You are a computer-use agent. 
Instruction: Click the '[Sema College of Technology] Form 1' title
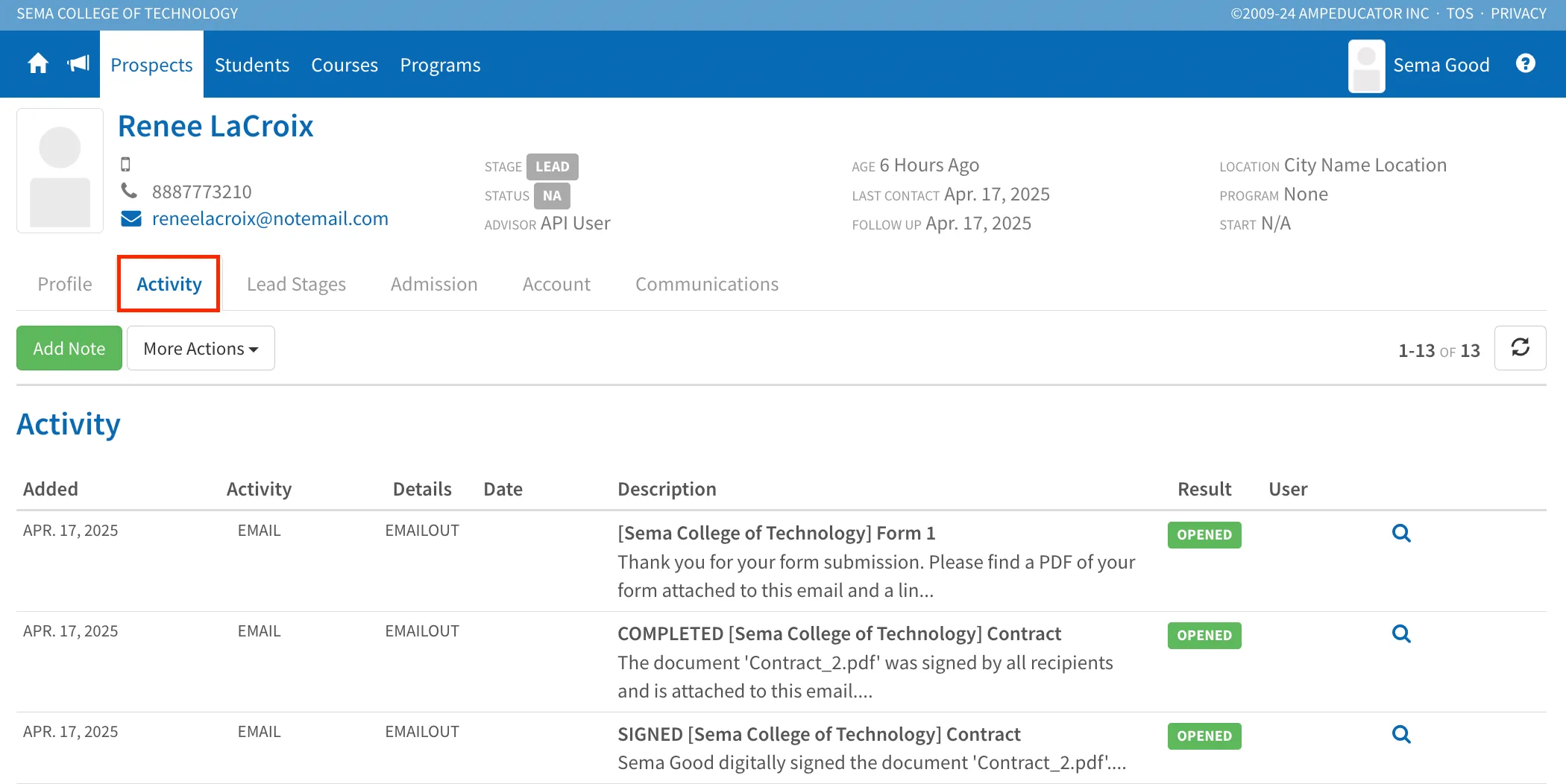click(776, 533)
